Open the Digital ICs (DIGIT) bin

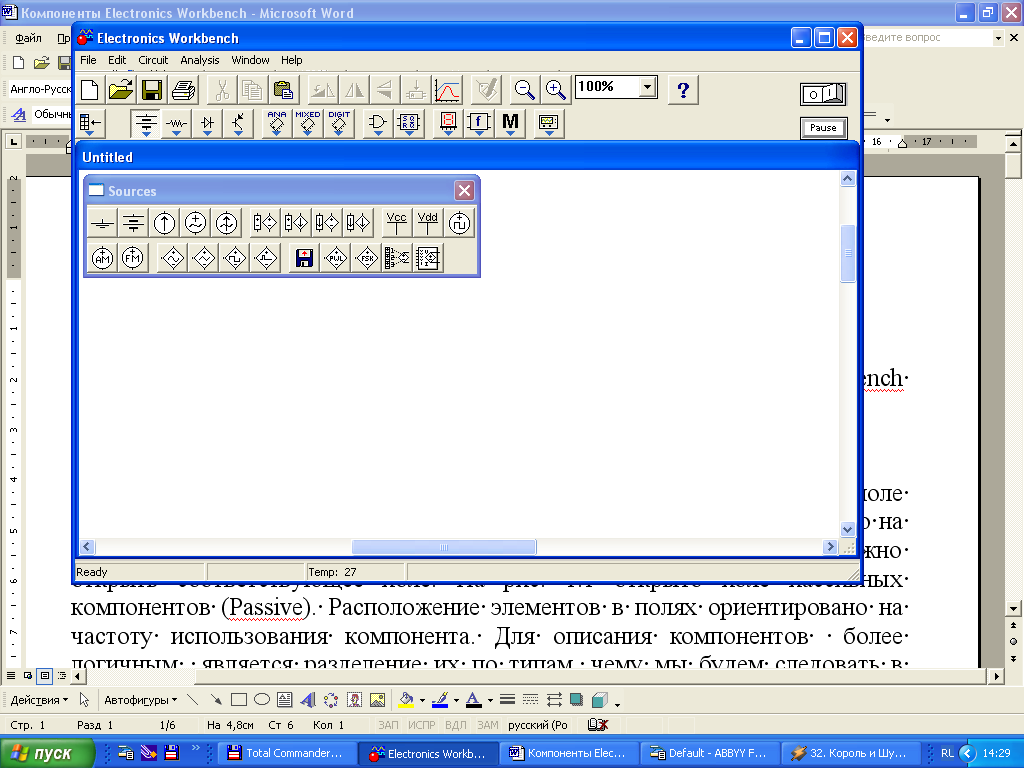[339, 123]
